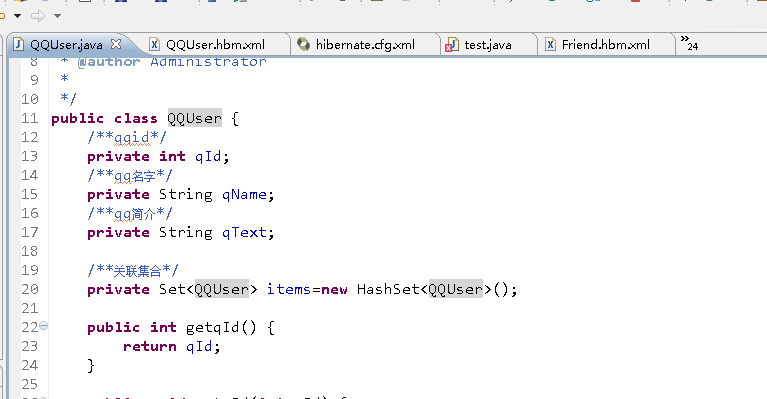Click the /**qq名字*/ comment on line 14
This screenshot has height=399, width=767.
(130, 176)
